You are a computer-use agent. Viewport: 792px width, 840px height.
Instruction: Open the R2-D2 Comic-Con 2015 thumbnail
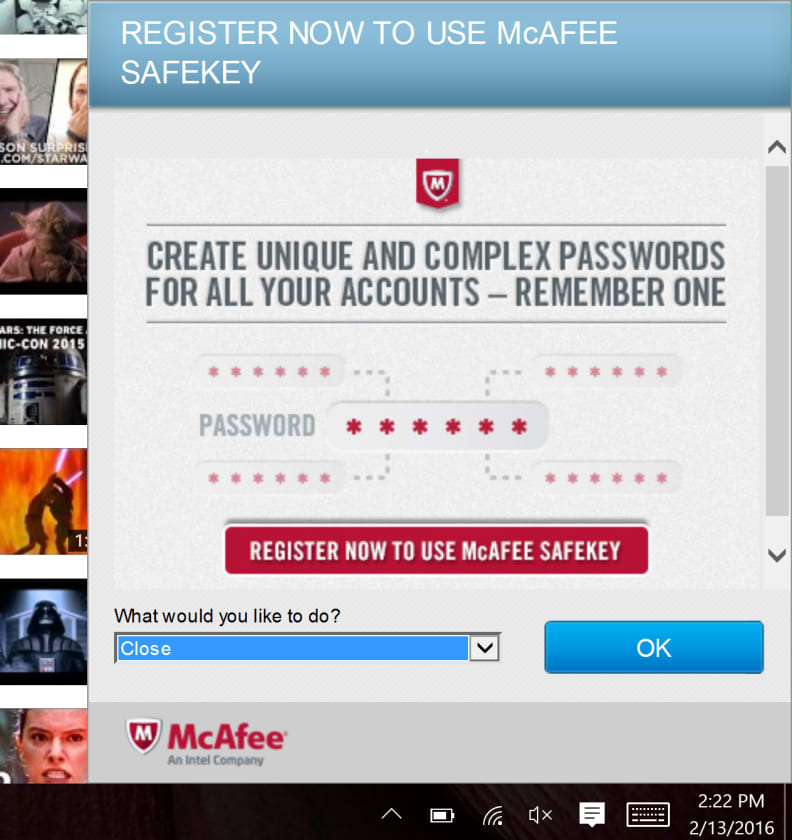pyautogui.click(x=43, y=371)
